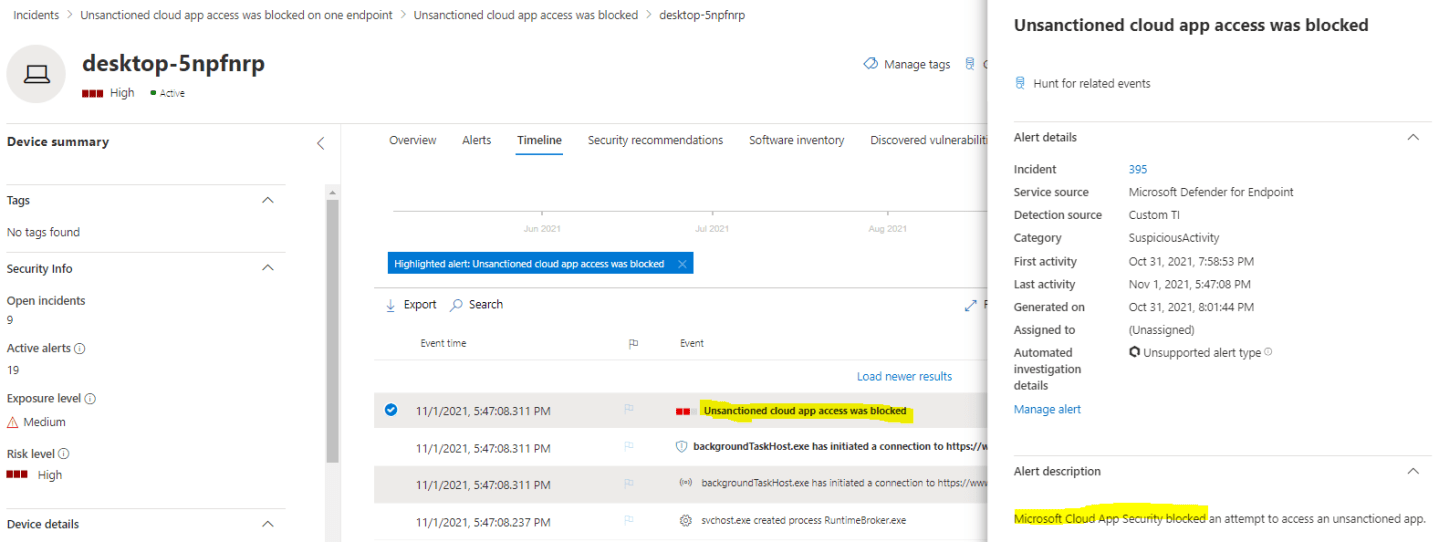The height and width of the screenshot is (542, 1439).
Task: Collapse the Device summary pane chevron
Action: pyautogui.click(x=320, y=143)
